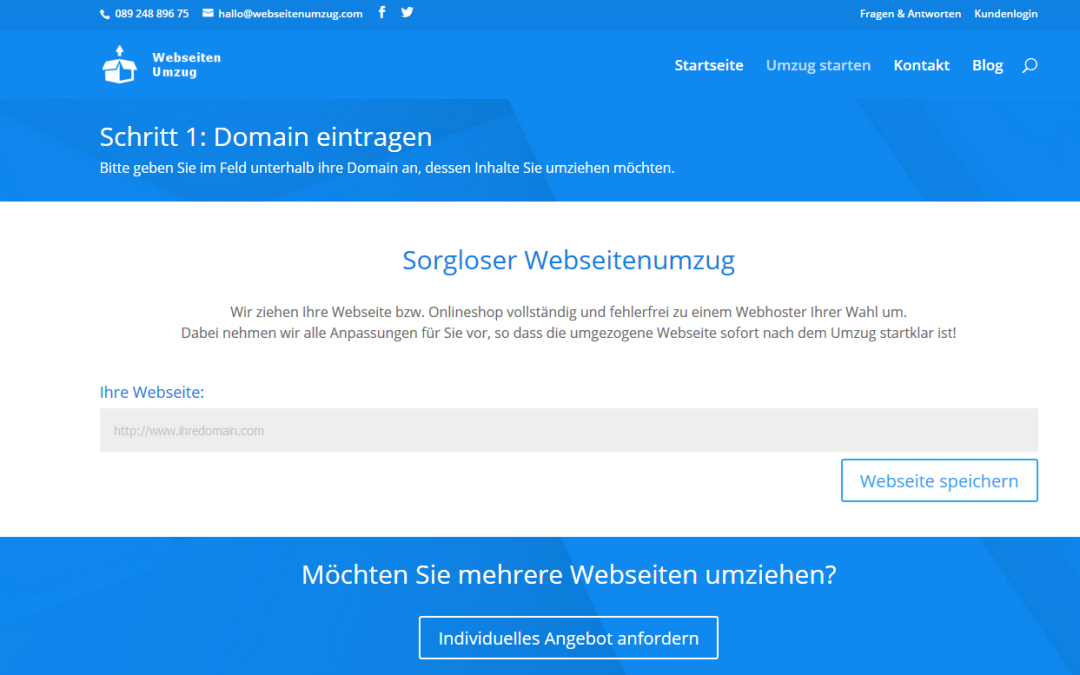
Task: Click the Webseiten Umzug logo text
Action: [x=186, y=65]
